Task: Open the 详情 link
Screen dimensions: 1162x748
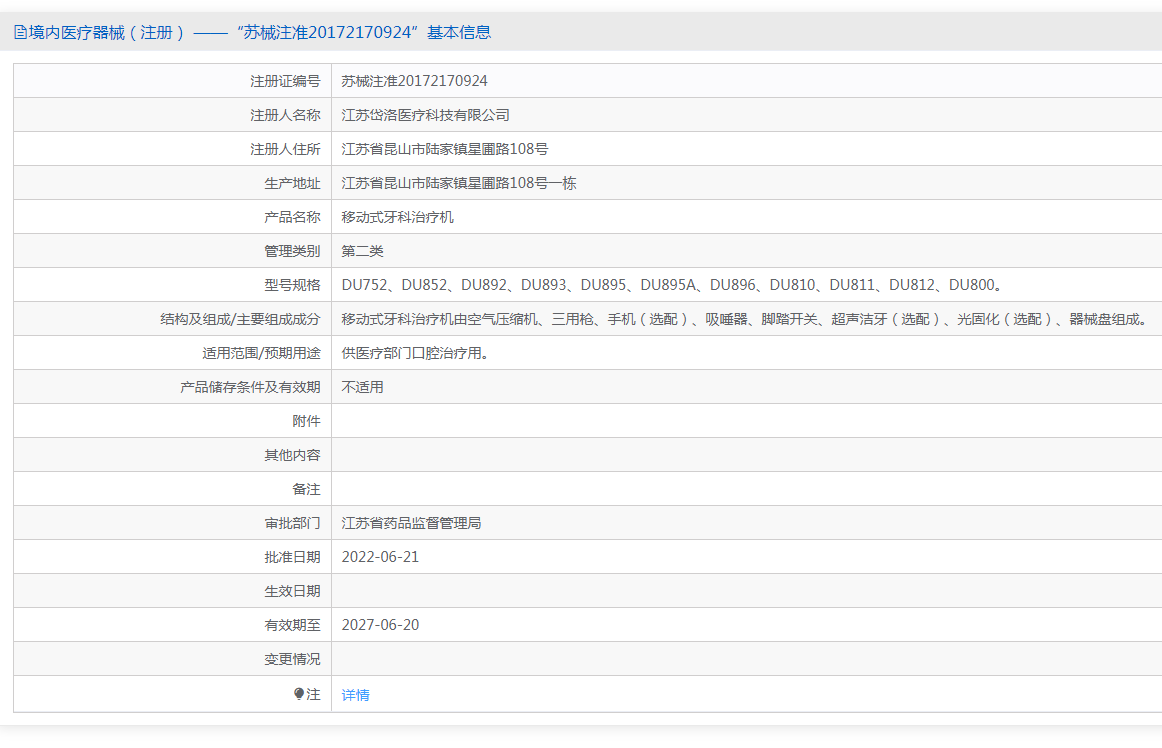Action: coord(356,695)
